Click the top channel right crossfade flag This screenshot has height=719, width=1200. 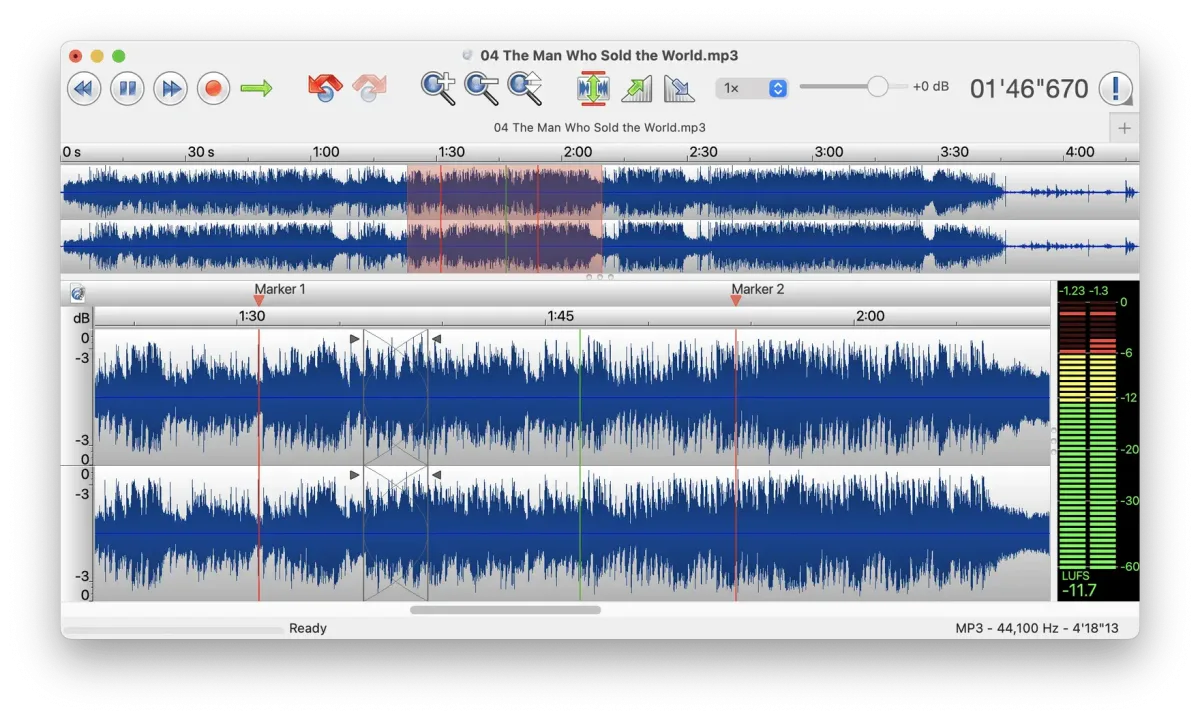tap(436, 339)
